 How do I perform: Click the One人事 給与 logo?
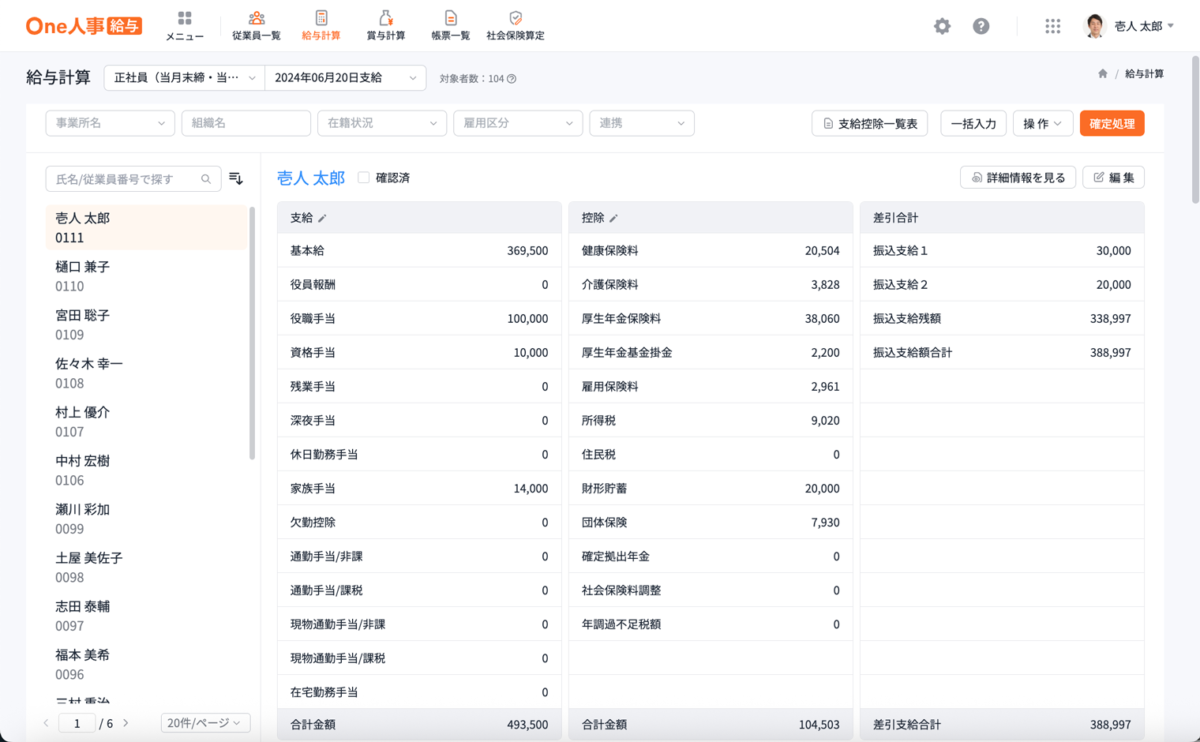click(x=83, y=26)
